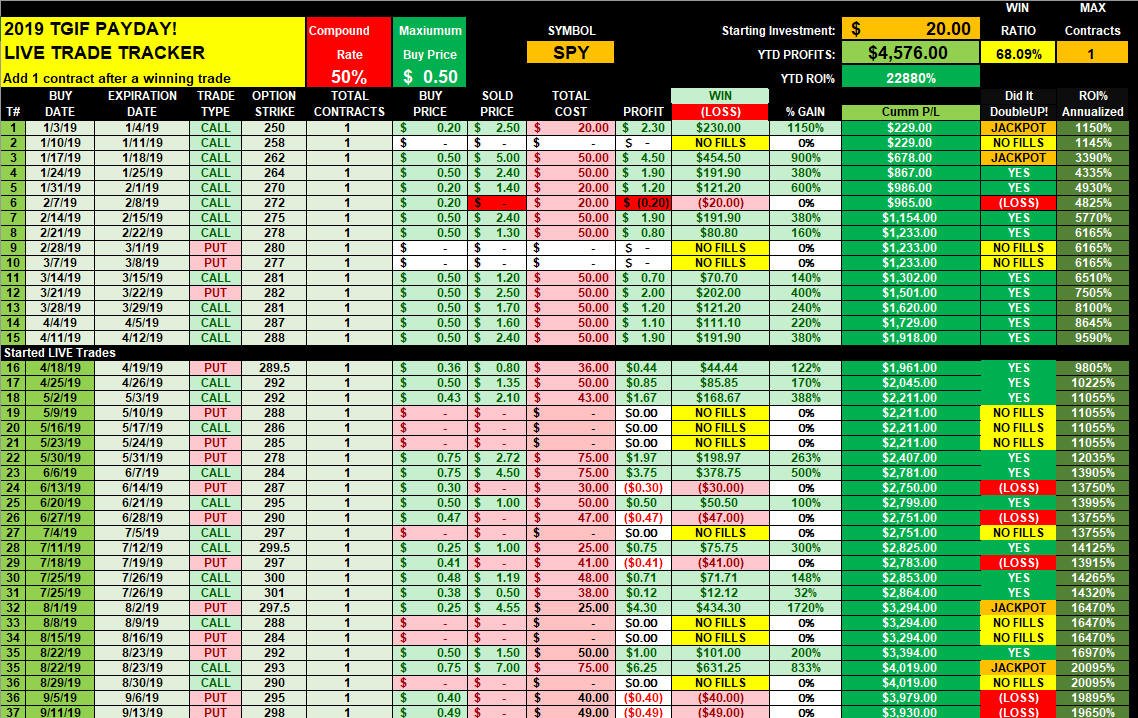This screenshot has width=1138, height=718.
Task: Click total cost 36.00 in row 16
Action: point(570,368)
